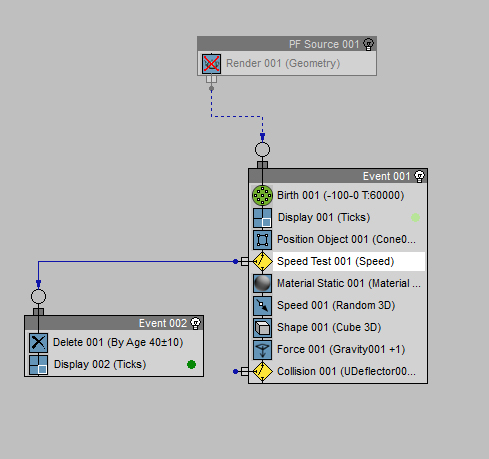Click Event 002 circular input connector
The height and width of the screenshot is (459, 489).
coord(38,297)
